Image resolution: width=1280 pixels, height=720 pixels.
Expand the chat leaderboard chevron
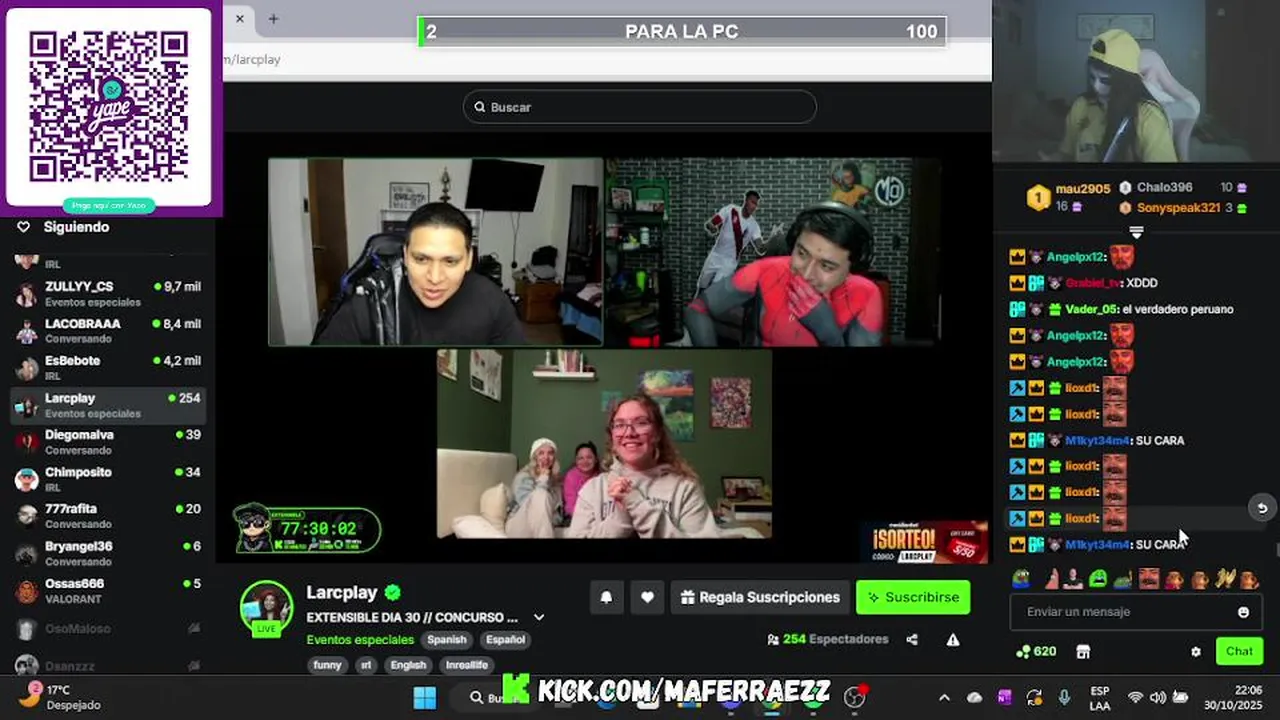point(1136,232)
